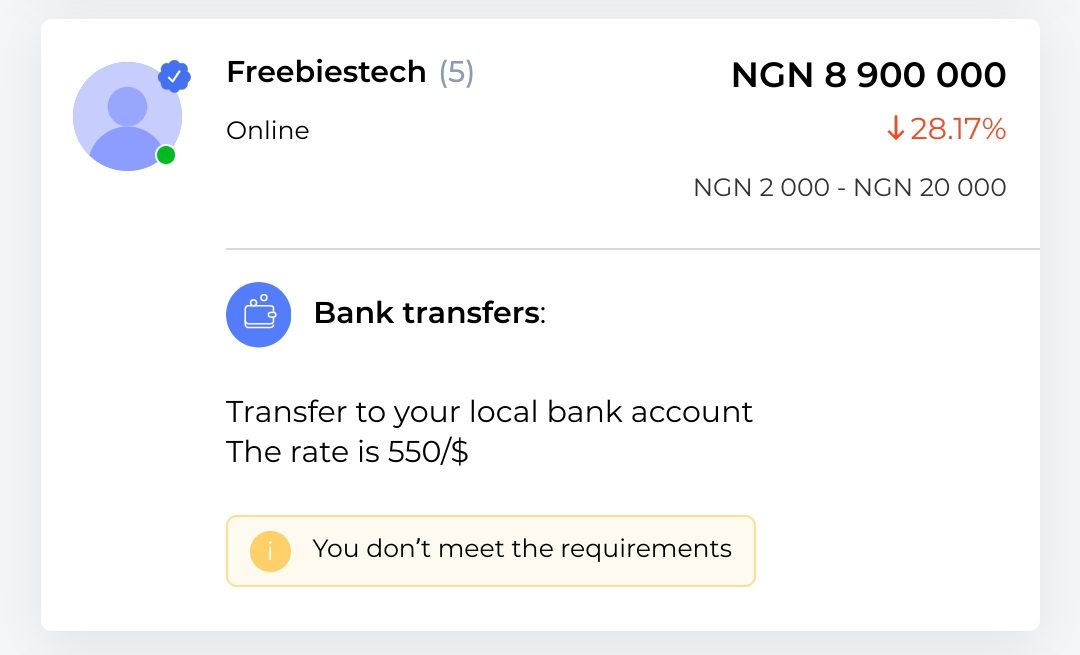Click the NGN 2 000 minimum limit
This screenshot has width=1080, height=655.
[x=761, y=188]
